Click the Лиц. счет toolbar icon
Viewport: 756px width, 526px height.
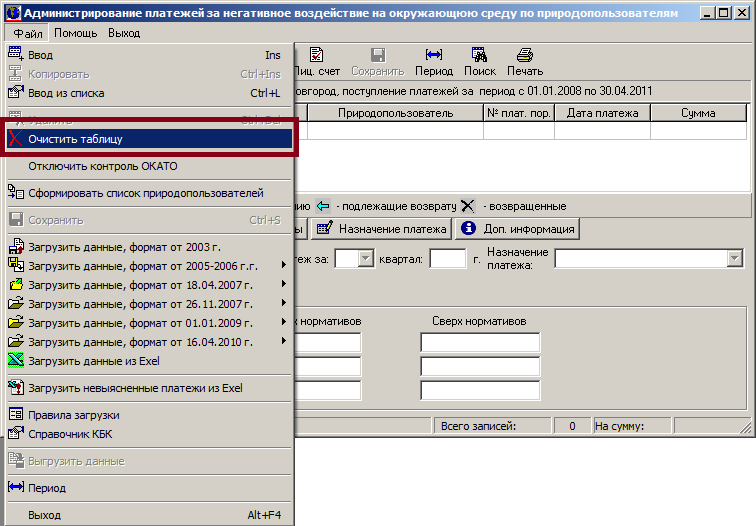coord(316,62)
